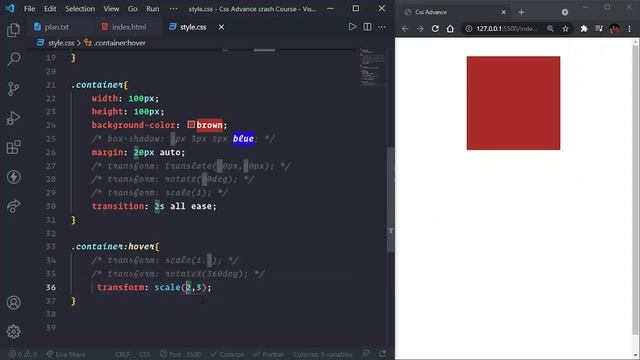Click the site information icon in address bar

tap(469, 29)
